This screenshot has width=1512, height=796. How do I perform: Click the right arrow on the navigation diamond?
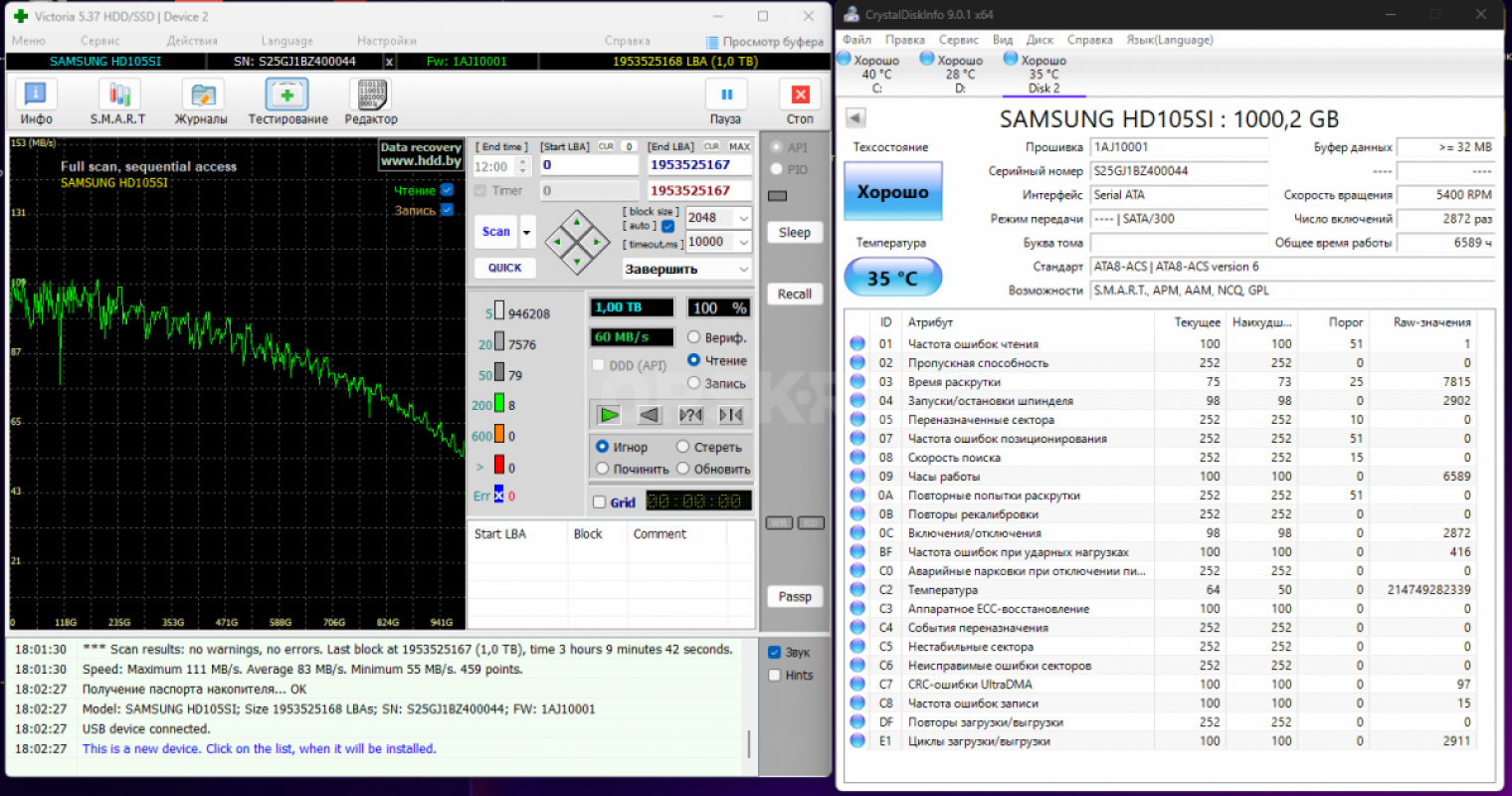596,241
